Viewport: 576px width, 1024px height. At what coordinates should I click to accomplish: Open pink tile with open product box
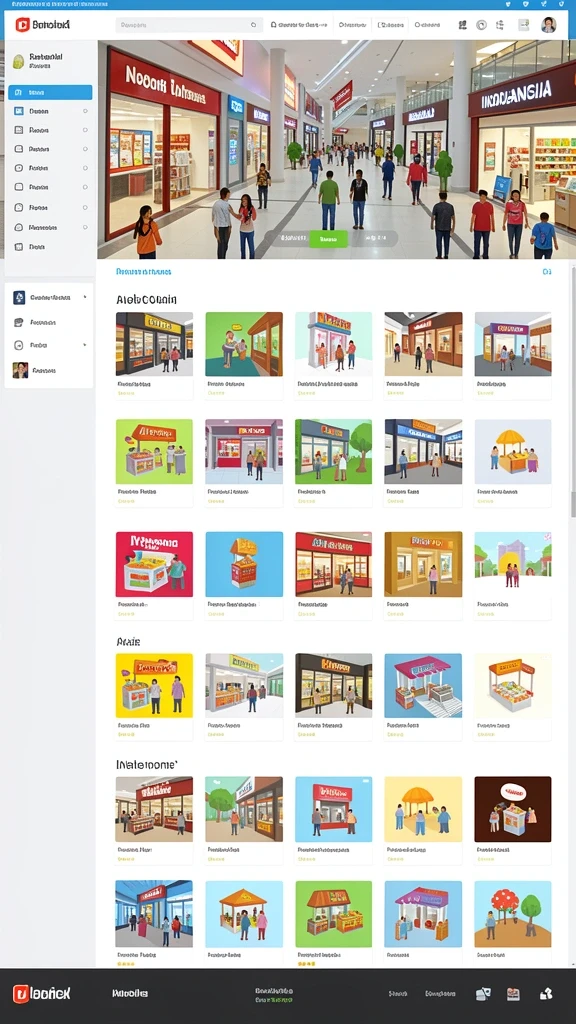click(x=154, y=564)
